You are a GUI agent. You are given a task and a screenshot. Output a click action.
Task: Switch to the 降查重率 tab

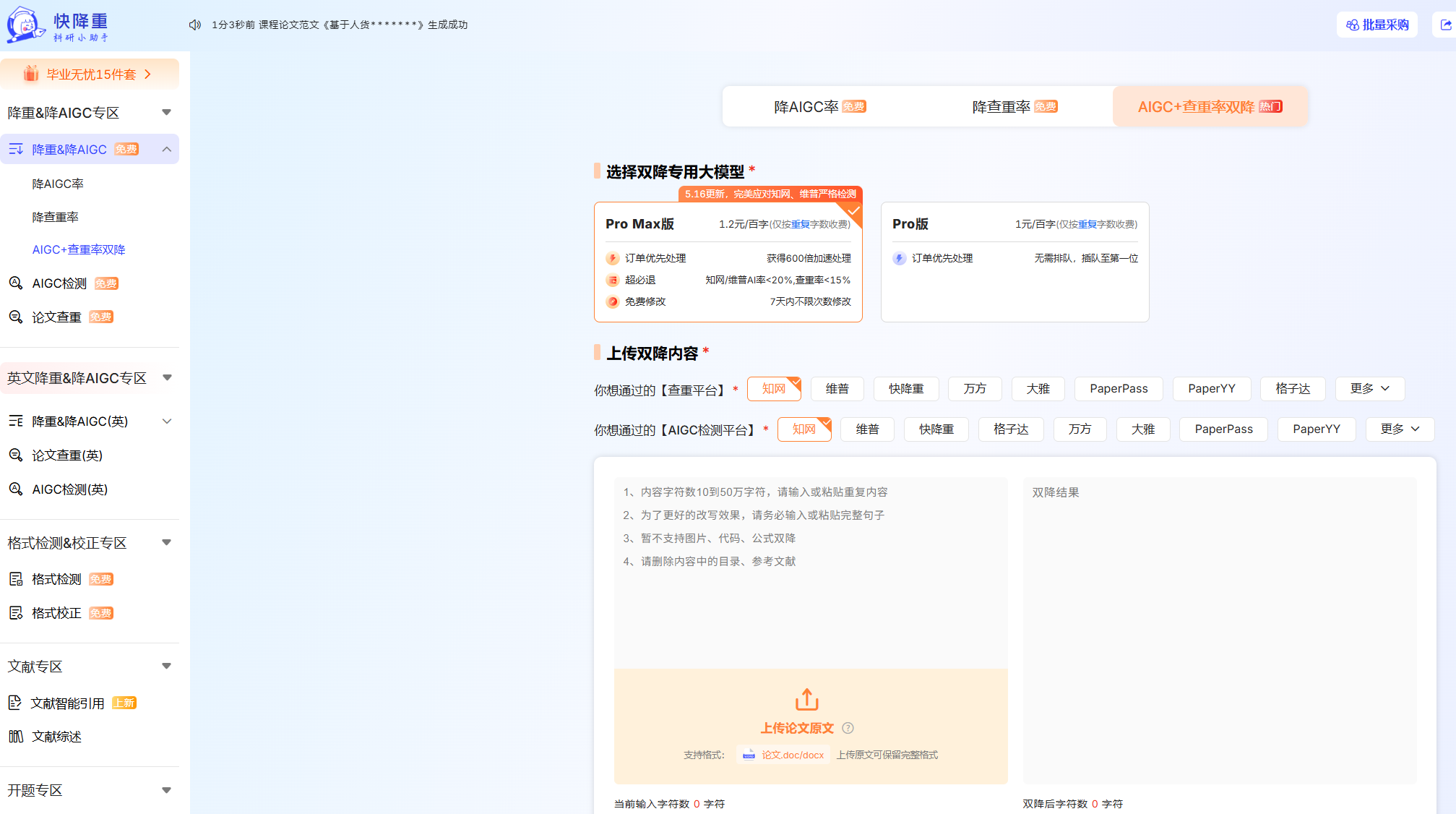(1015, 107)
